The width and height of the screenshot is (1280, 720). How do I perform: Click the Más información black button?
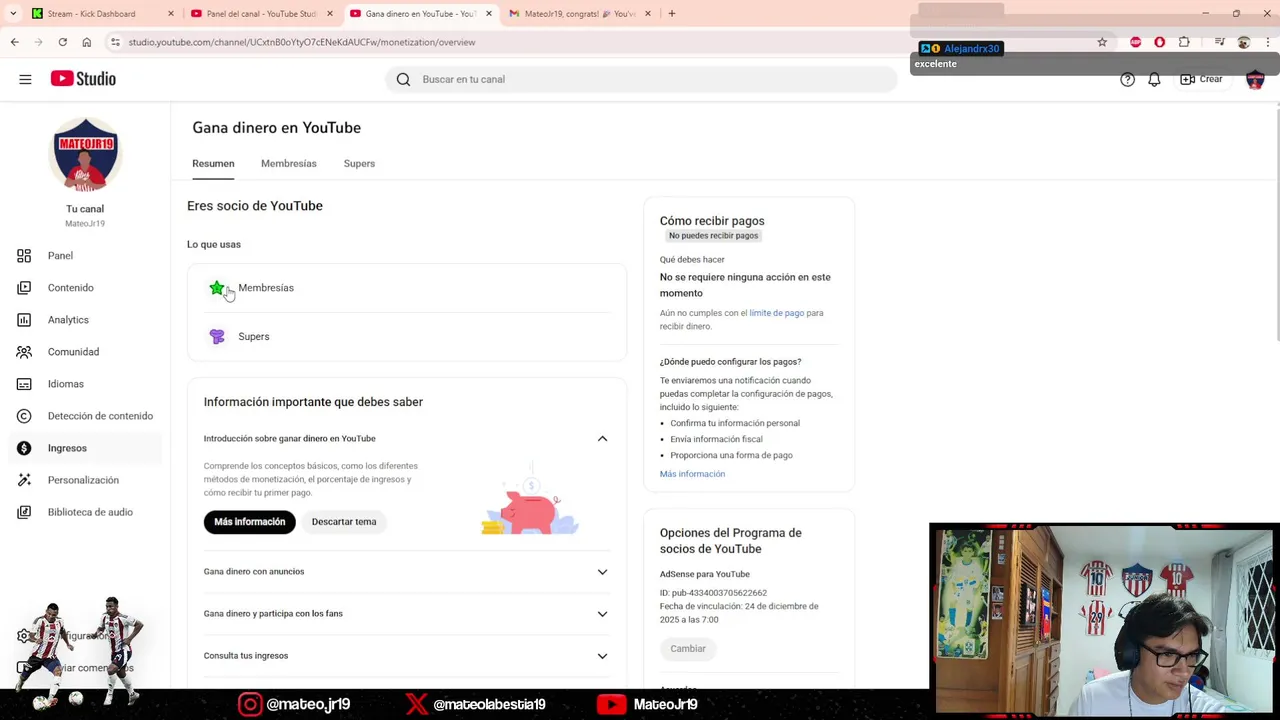[x=249, y=522]
